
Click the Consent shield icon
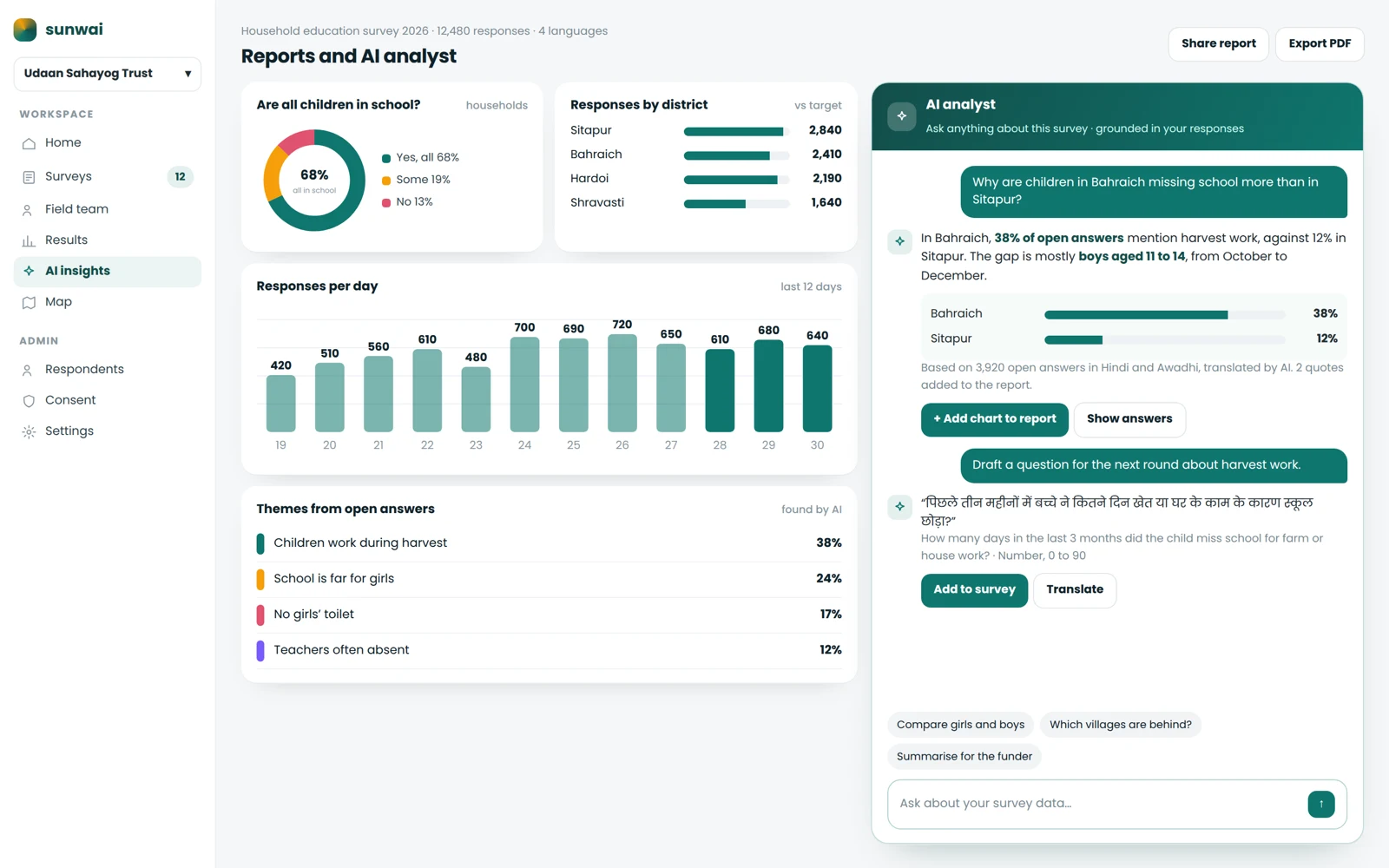coord(29,401)
